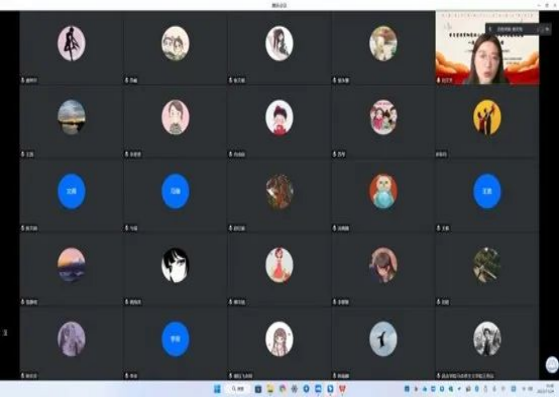
Task: Select the video tile of the speaking woman
Action: [x=487, y=48]
